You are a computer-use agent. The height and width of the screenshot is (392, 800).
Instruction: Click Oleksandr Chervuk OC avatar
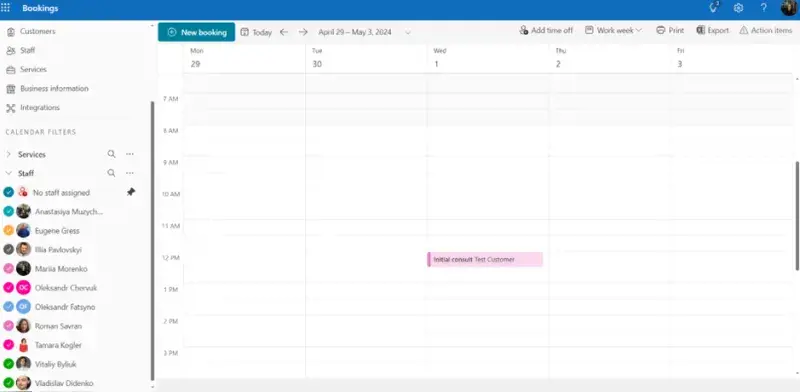click(23, 288)
